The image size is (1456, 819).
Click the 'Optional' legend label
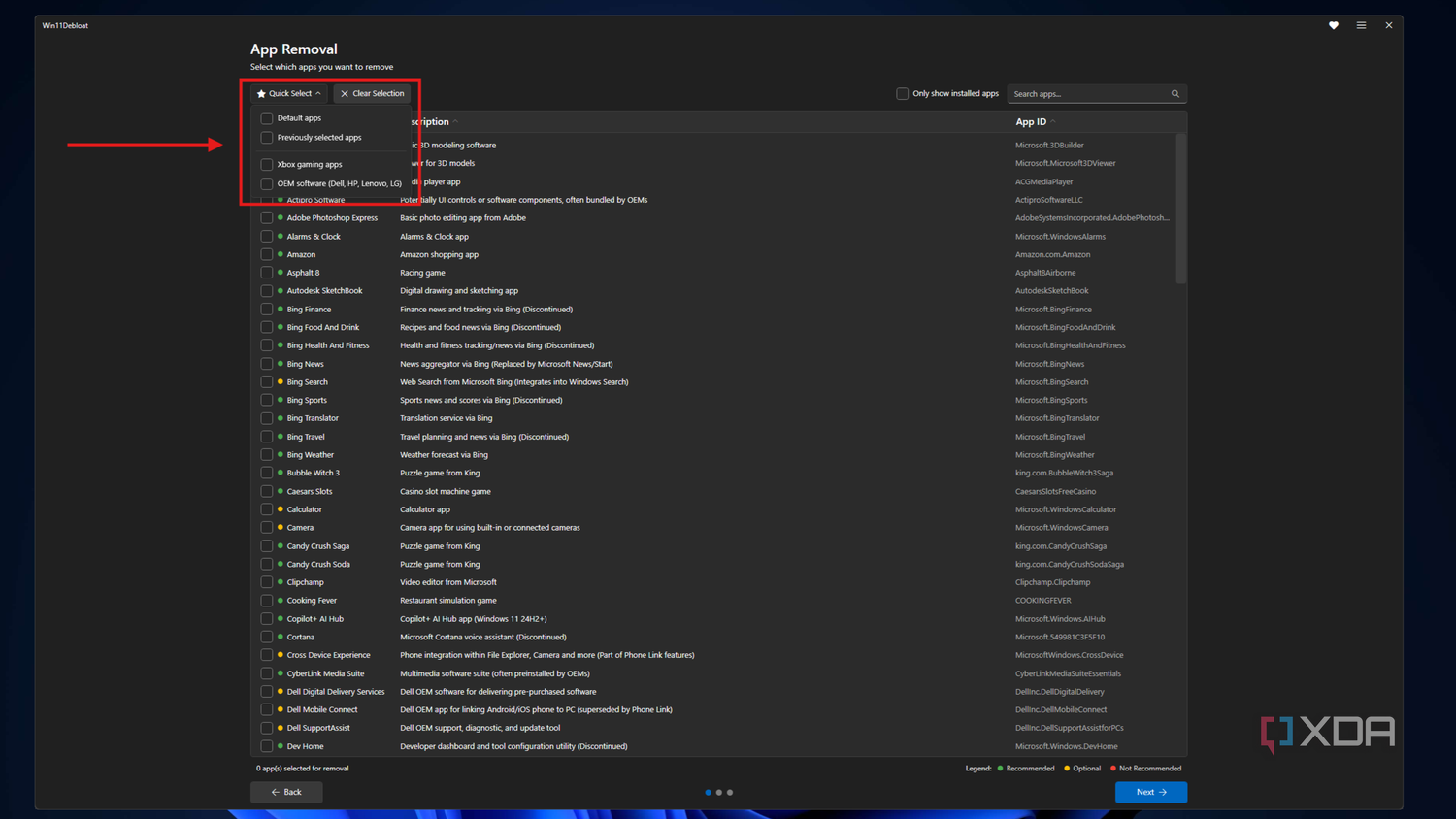(1086, 769)
